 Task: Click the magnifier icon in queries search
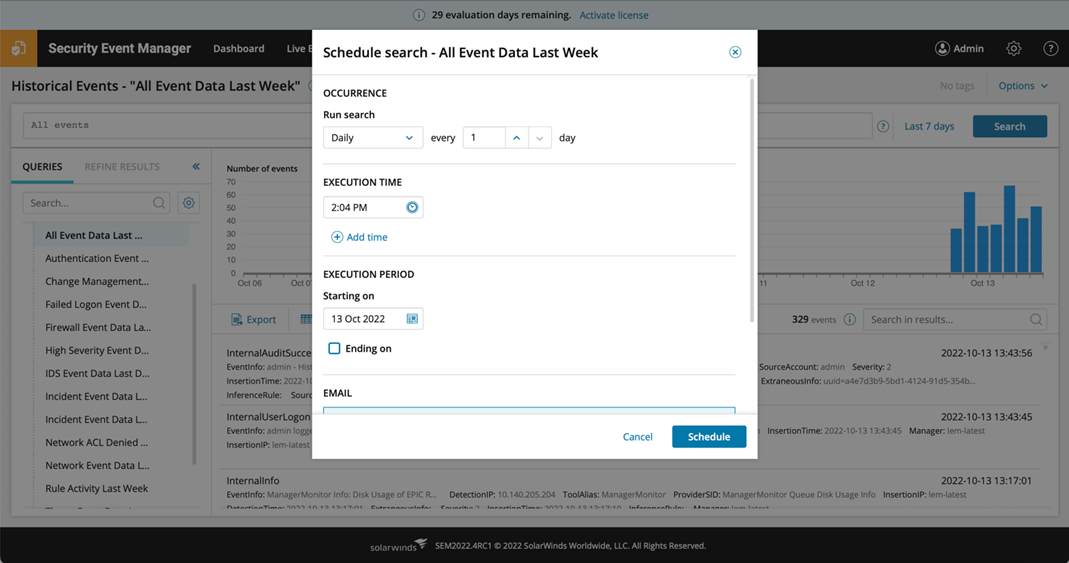click(159, 203)
